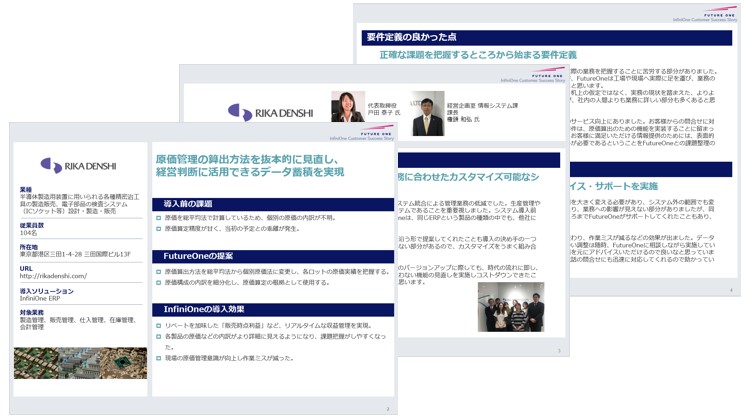Screen dimensions: 747x420
Task: Click bullet 現場の原価管理意識が向上し作業ミスが減った
Action: (229, 358)
